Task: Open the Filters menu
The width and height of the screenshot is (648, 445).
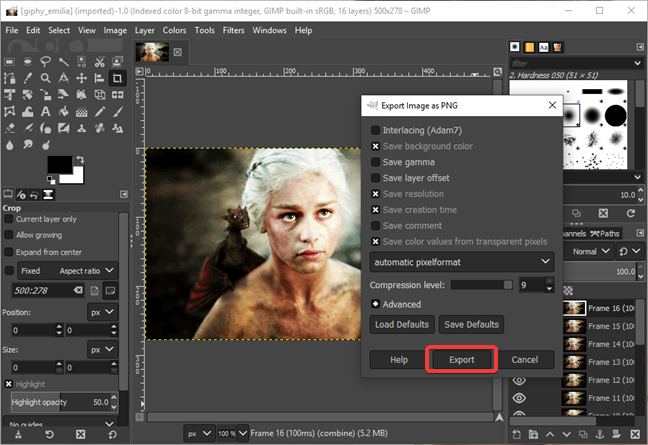Action: pyautogui.click(x=233, y=30)
